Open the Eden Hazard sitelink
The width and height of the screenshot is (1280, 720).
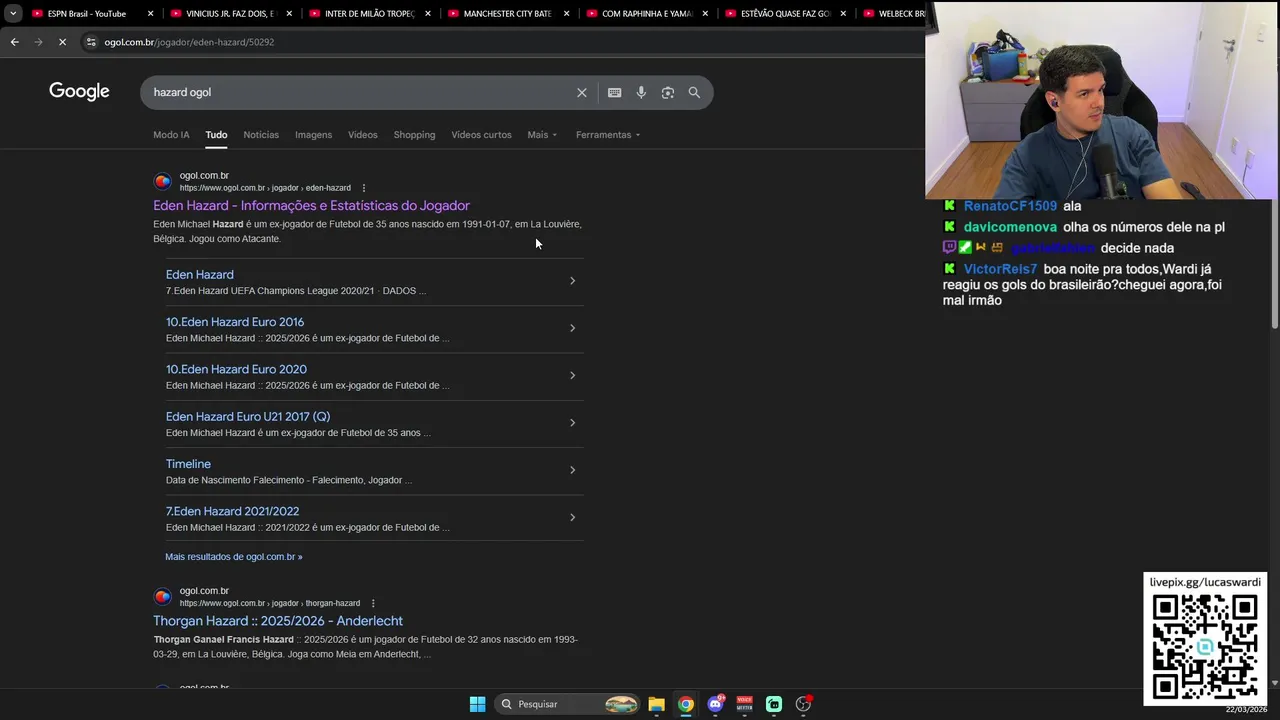click(x=200, y=274)
